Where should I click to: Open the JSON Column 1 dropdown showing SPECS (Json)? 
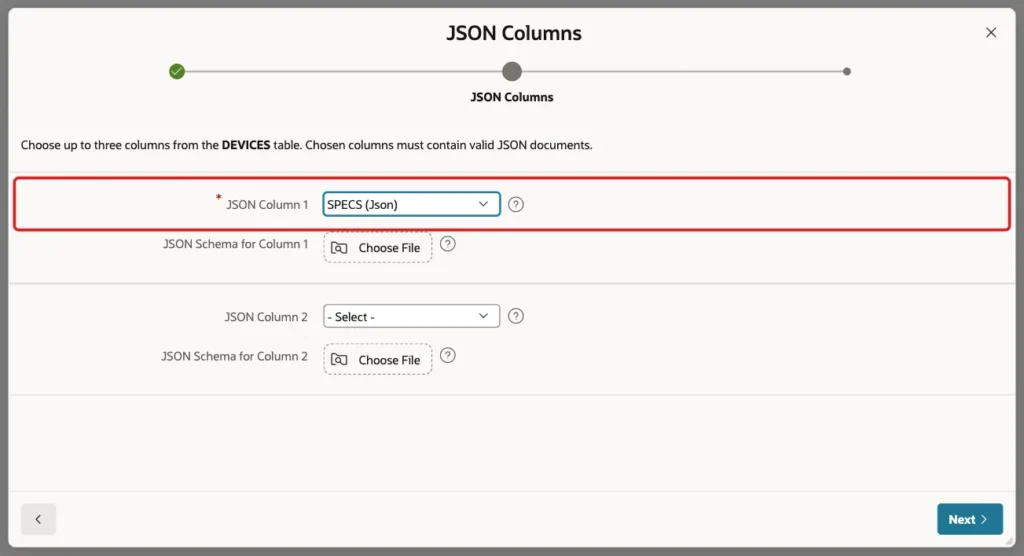coord(411,204)
